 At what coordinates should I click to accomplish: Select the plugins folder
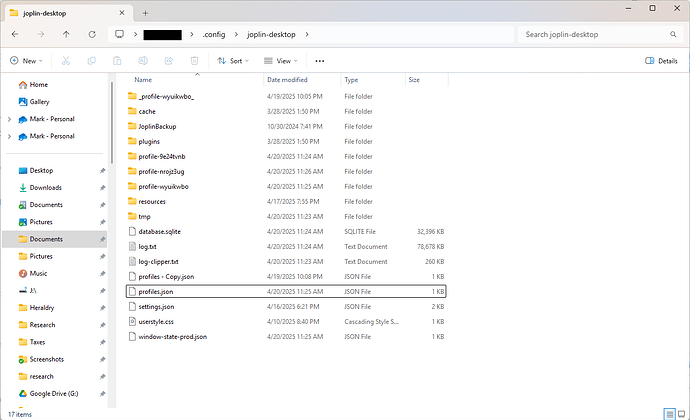point(286,141)
